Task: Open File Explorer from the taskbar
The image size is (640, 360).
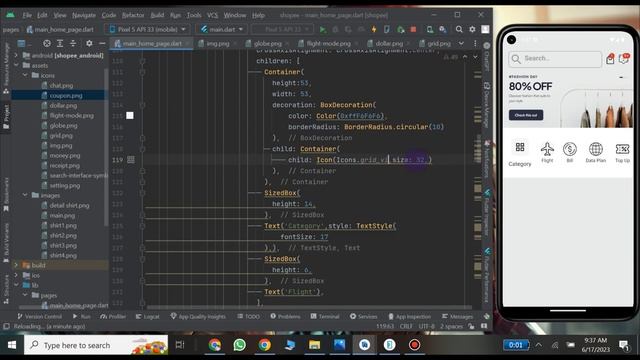Action: 314,345
